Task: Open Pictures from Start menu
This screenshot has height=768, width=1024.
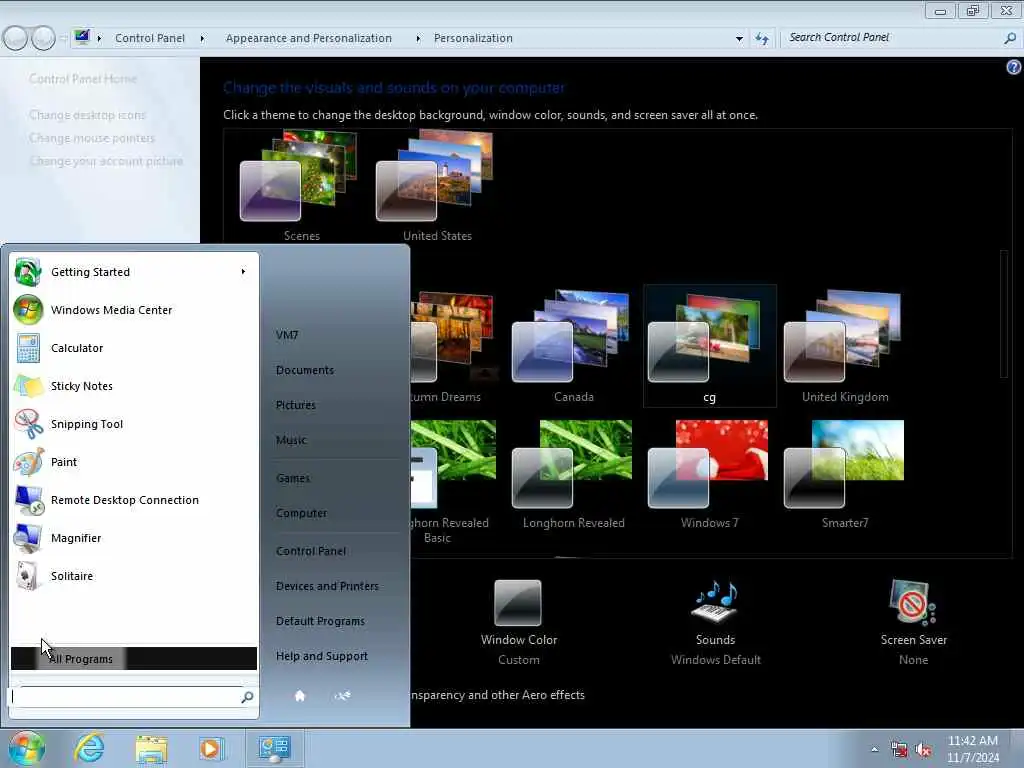Action: (296, 406)
